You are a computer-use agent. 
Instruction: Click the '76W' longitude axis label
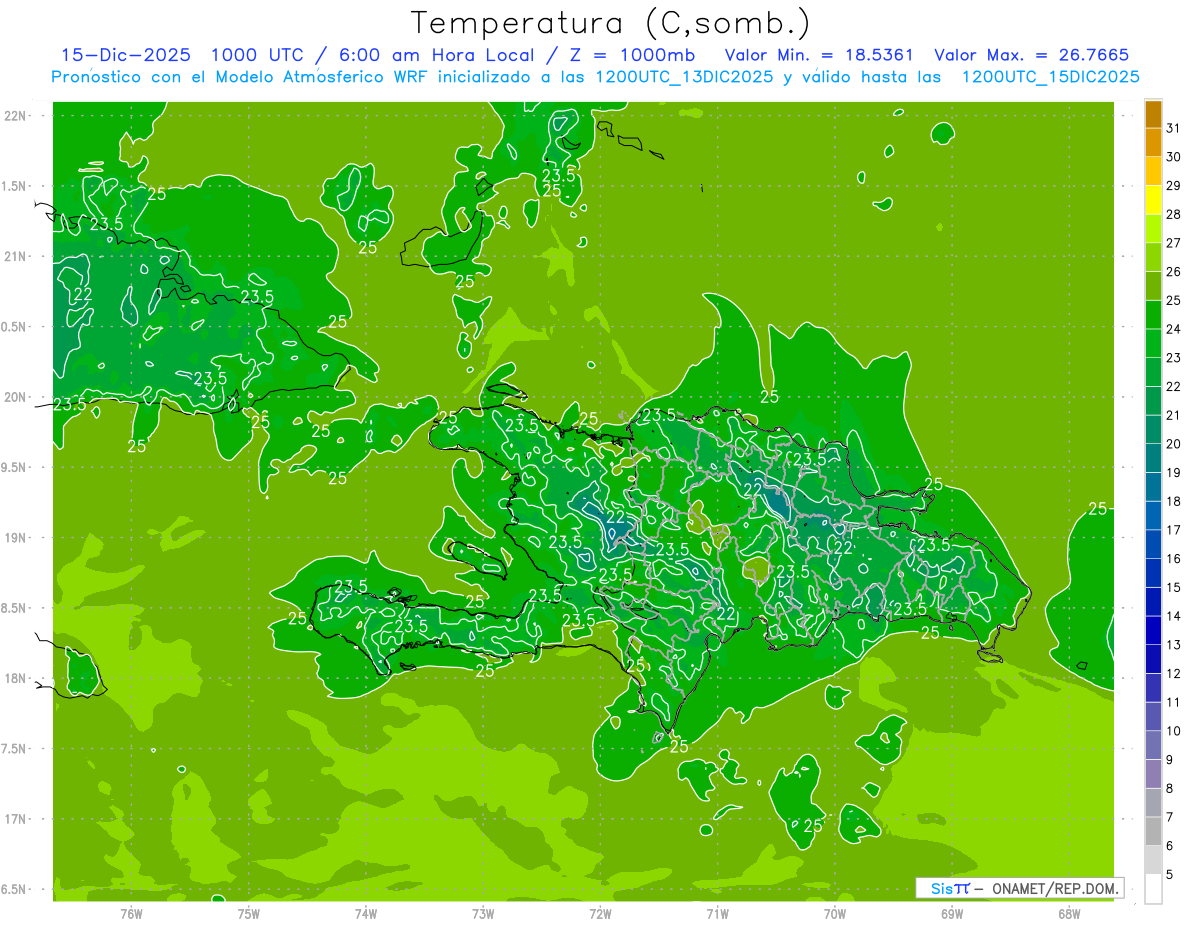coord(131,914)
